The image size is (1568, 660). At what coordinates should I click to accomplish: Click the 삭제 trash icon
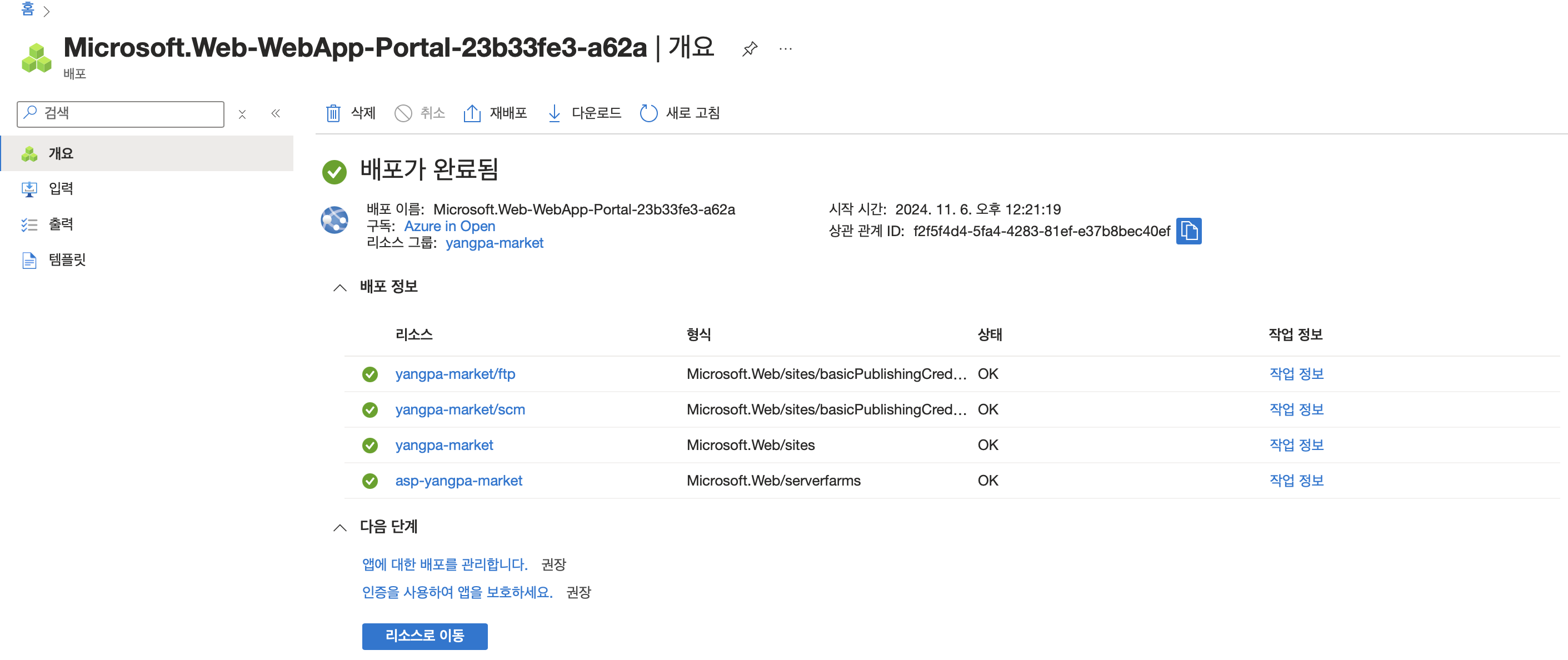click(x=333, y=113)
